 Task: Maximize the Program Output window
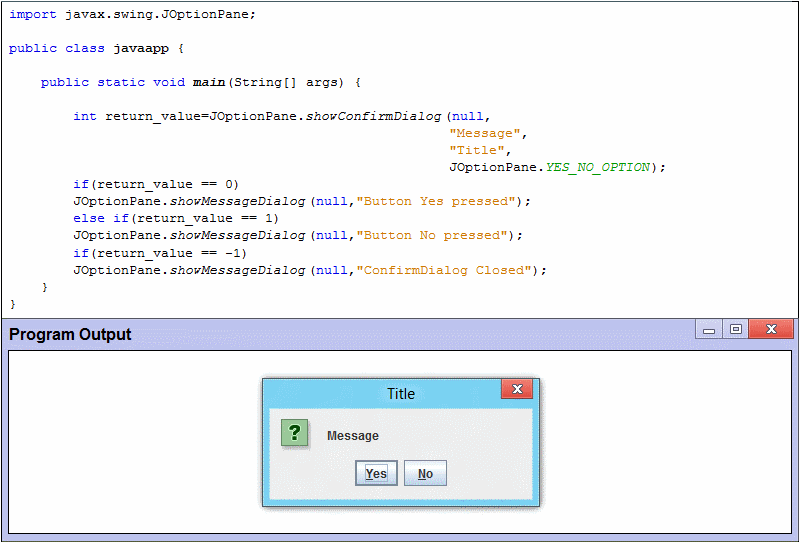click(735, 329)
